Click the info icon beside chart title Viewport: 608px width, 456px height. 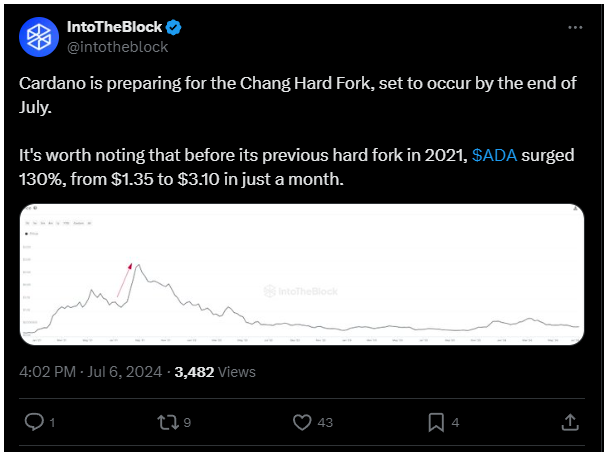(x=35, y=208)
